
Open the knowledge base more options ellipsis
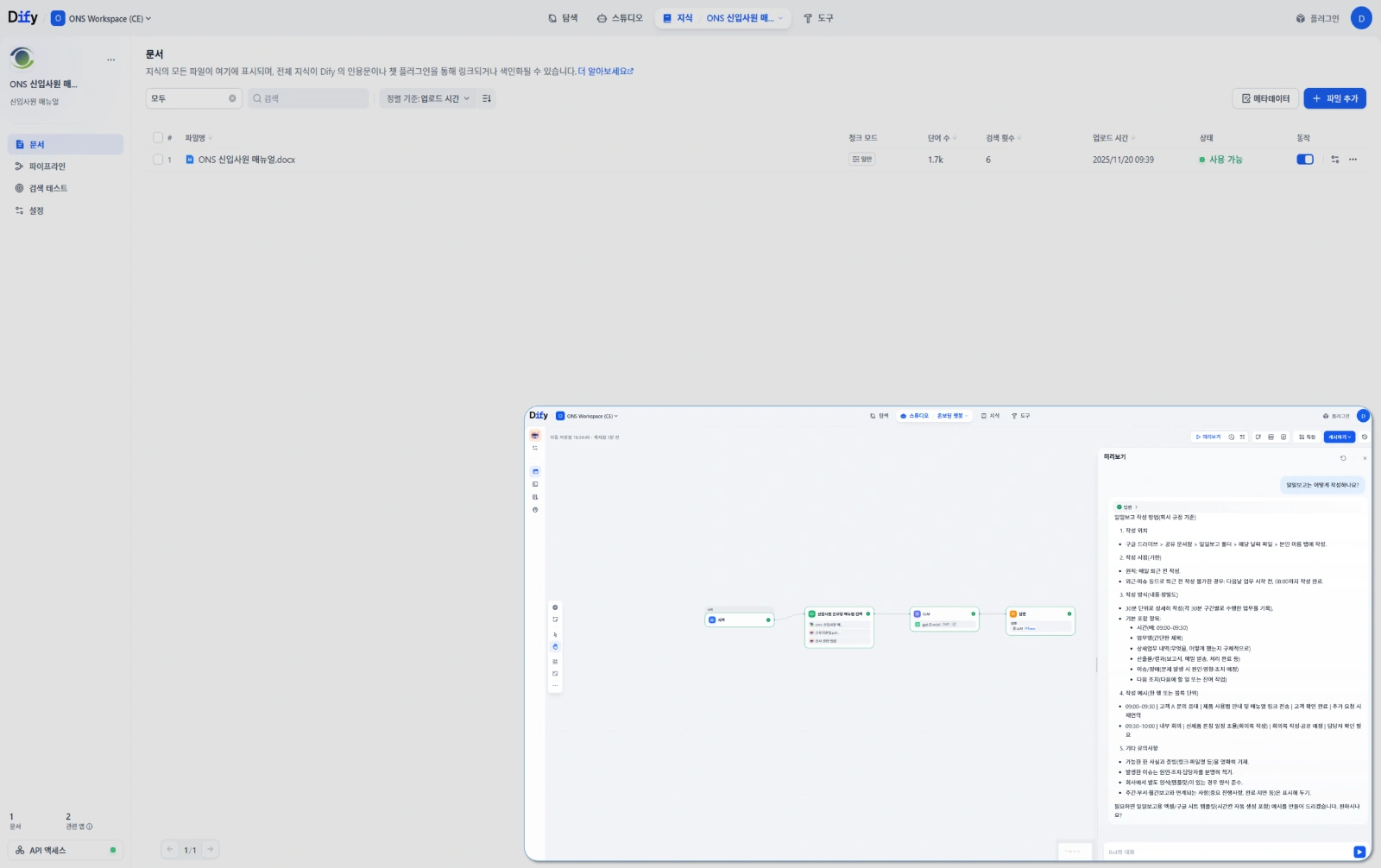(110, 60)
